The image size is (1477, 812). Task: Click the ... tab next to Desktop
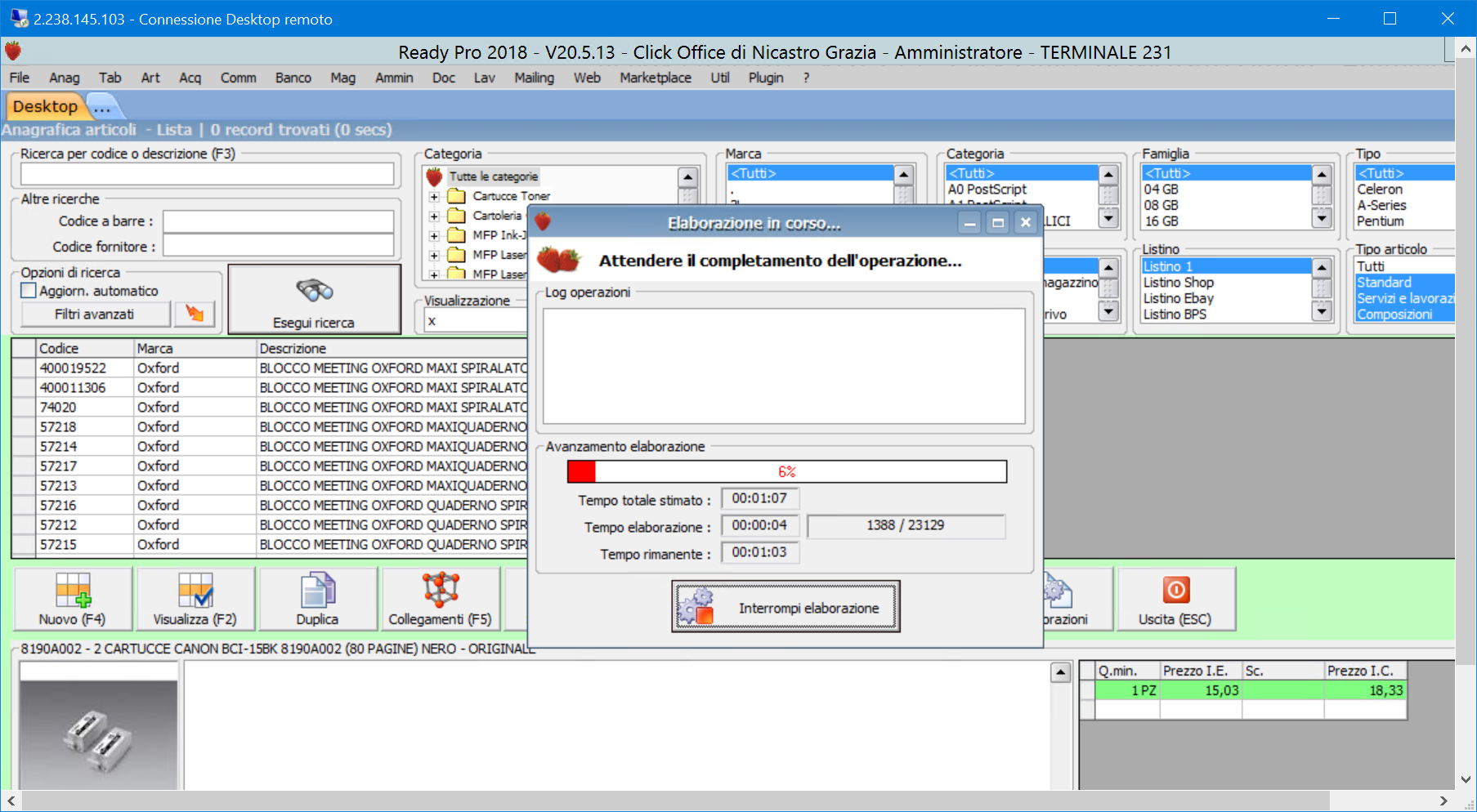click(102, 106)
